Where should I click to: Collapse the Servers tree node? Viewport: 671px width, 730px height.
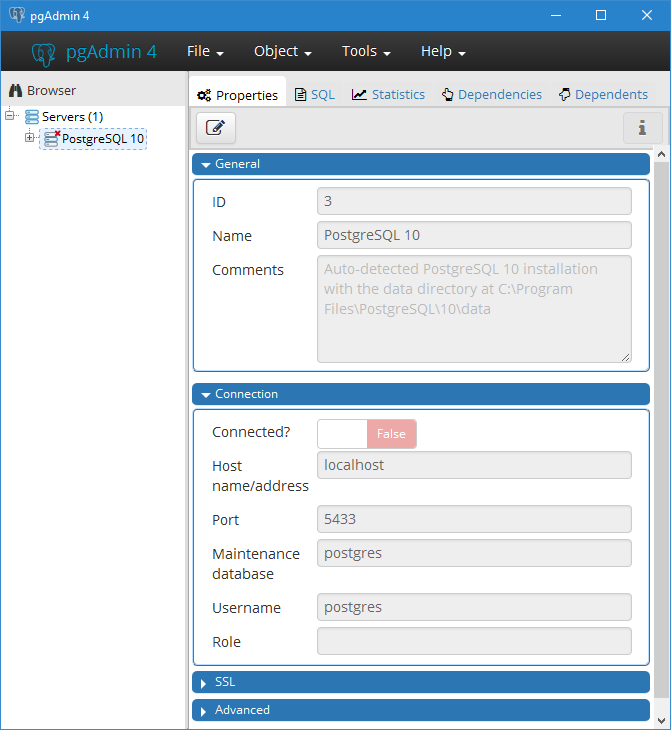pos(10,115)
